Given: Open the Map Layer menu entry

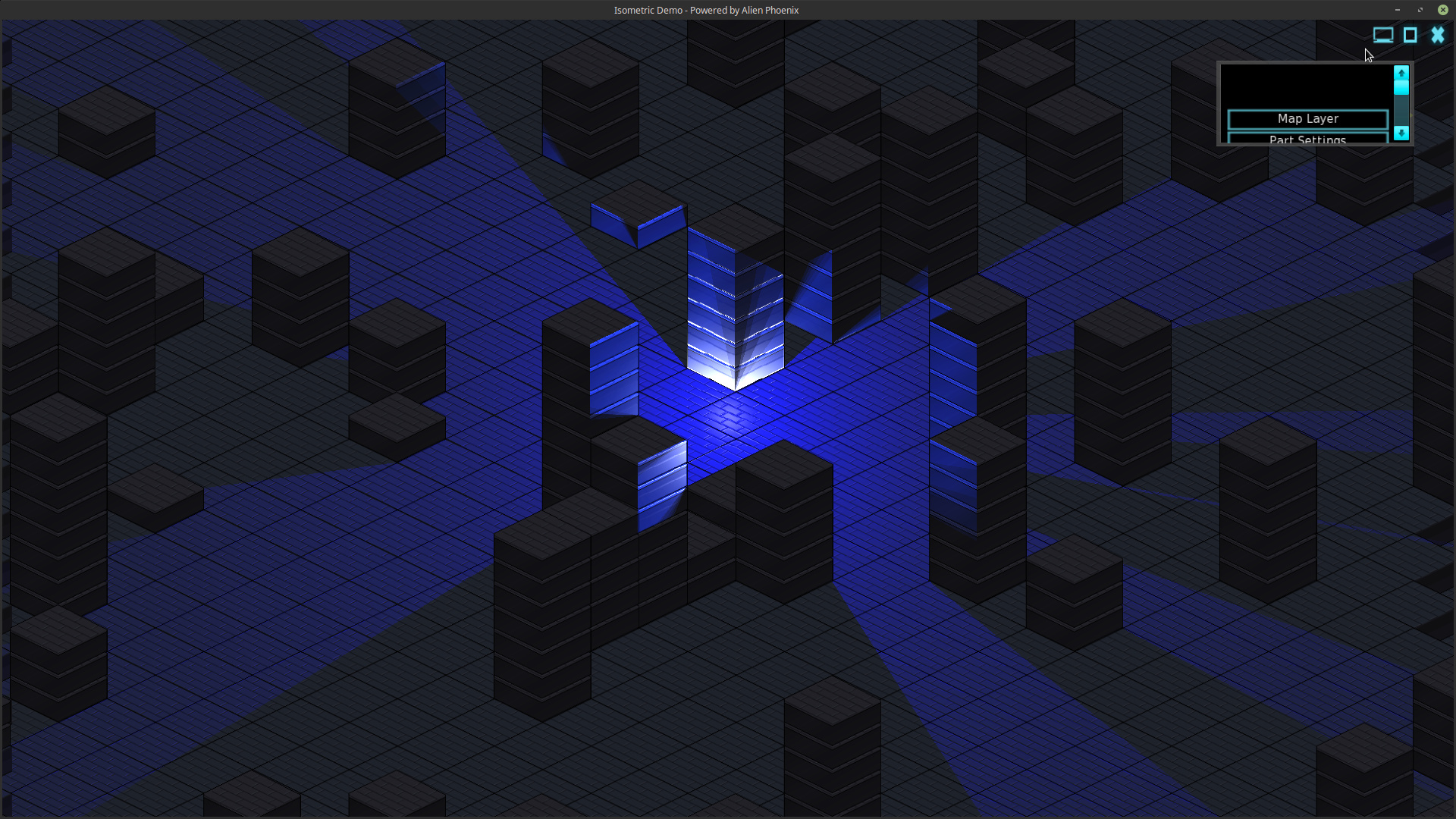Looking at the screenshot, I should point(1307,119).
